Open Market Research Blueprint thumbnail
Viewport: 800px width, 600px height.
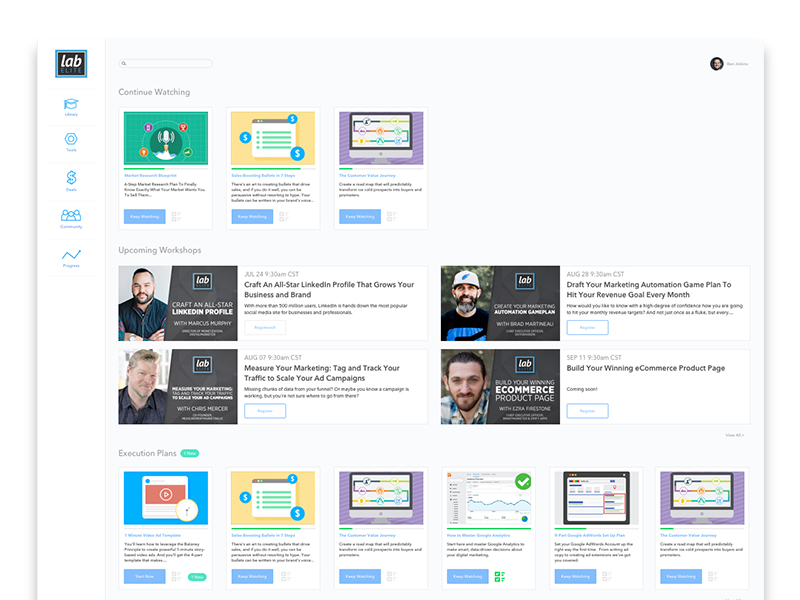pyautogui.click(x=166, y=138)
